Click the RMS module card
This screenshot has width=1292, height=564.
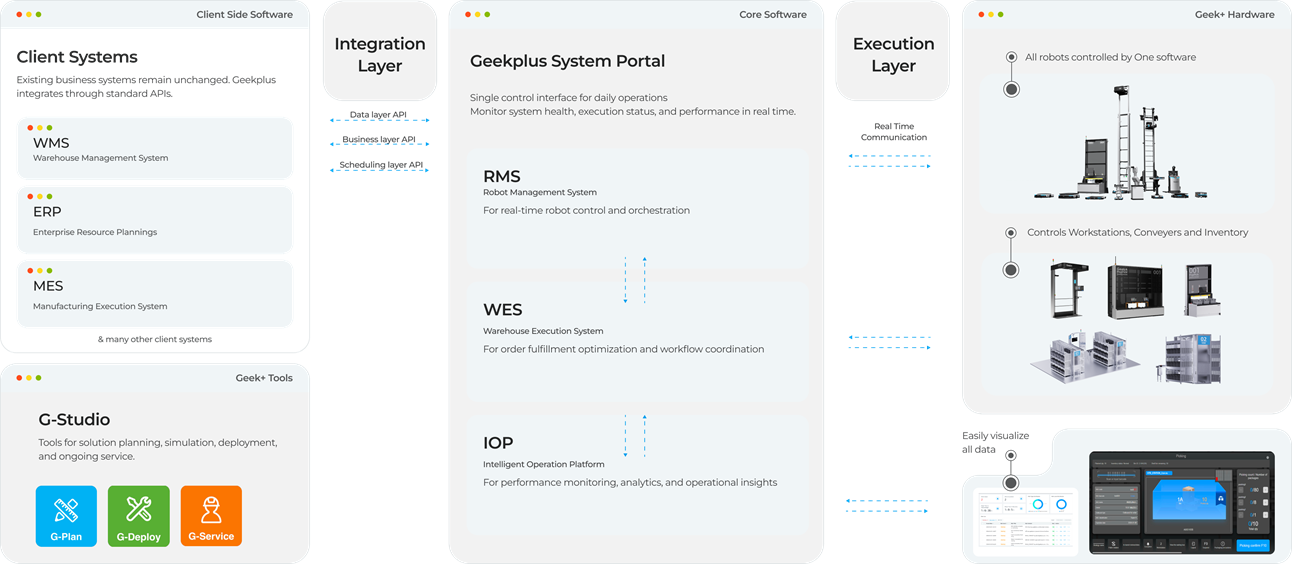[636, 206]
